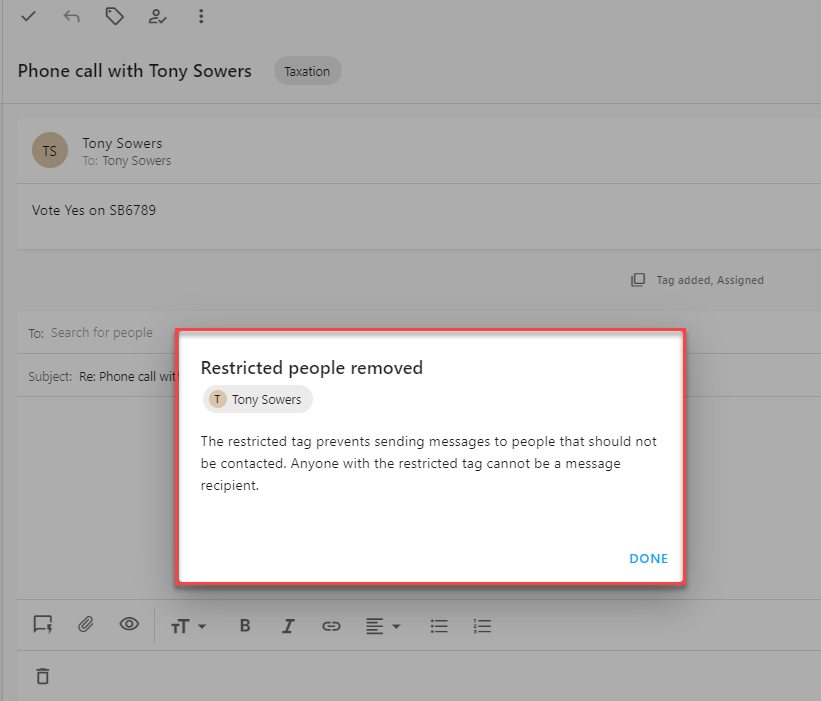Click the reply arrow icon
This screenshot has width=821, height=701.
coord(71,16)
